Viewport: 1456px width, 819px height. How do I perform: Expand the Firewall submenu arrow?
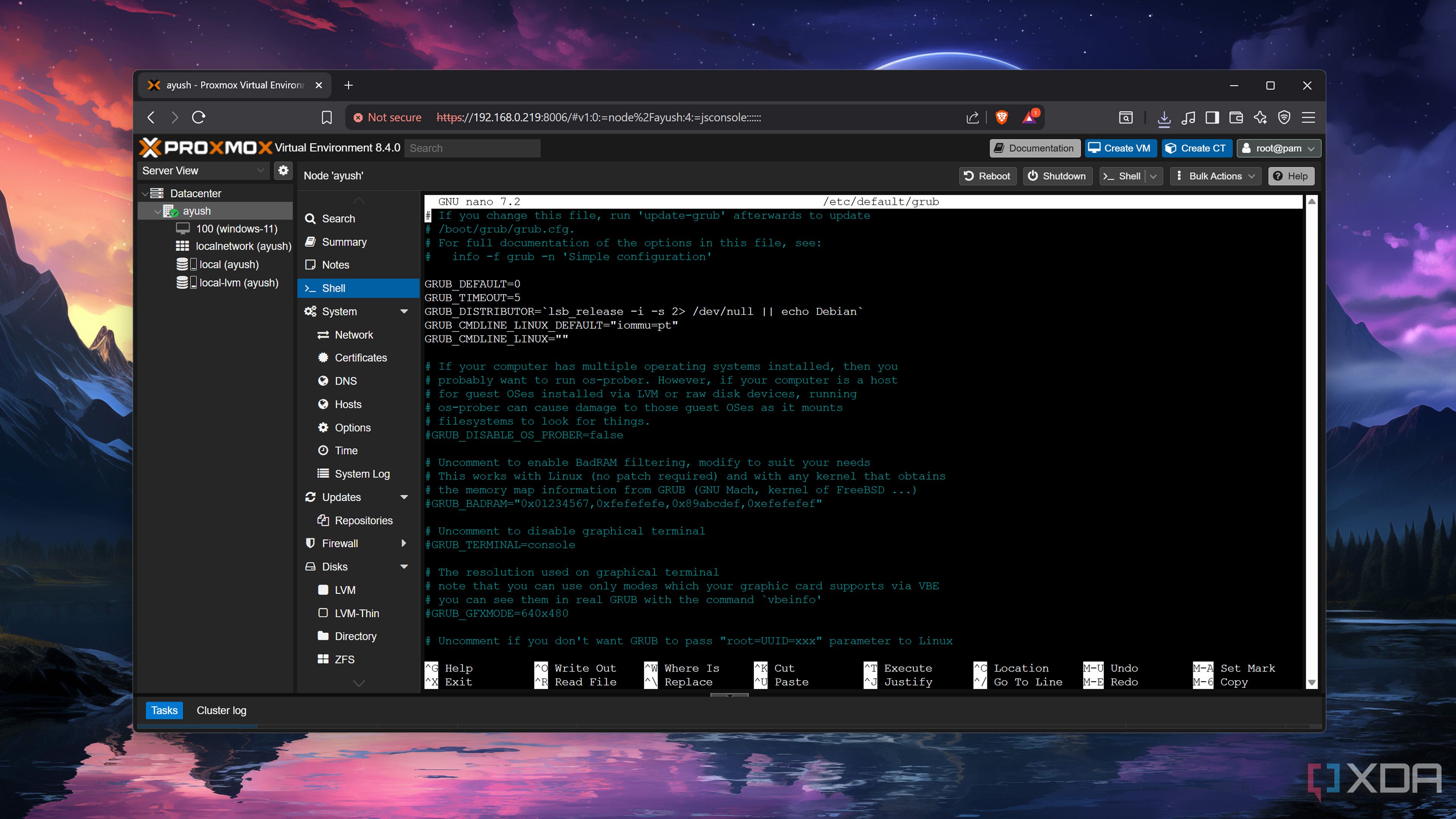403,543
